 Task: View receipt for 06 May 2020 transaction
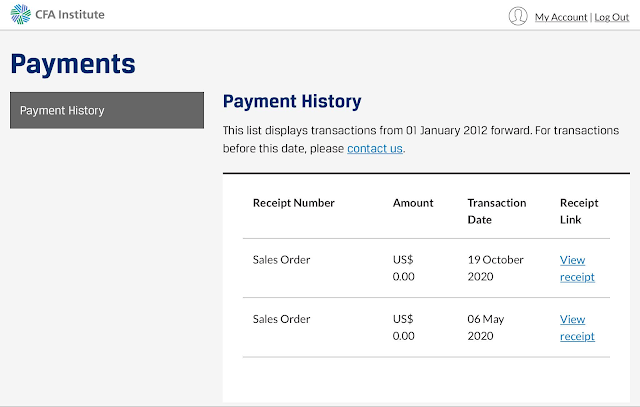tap(577, 327)
